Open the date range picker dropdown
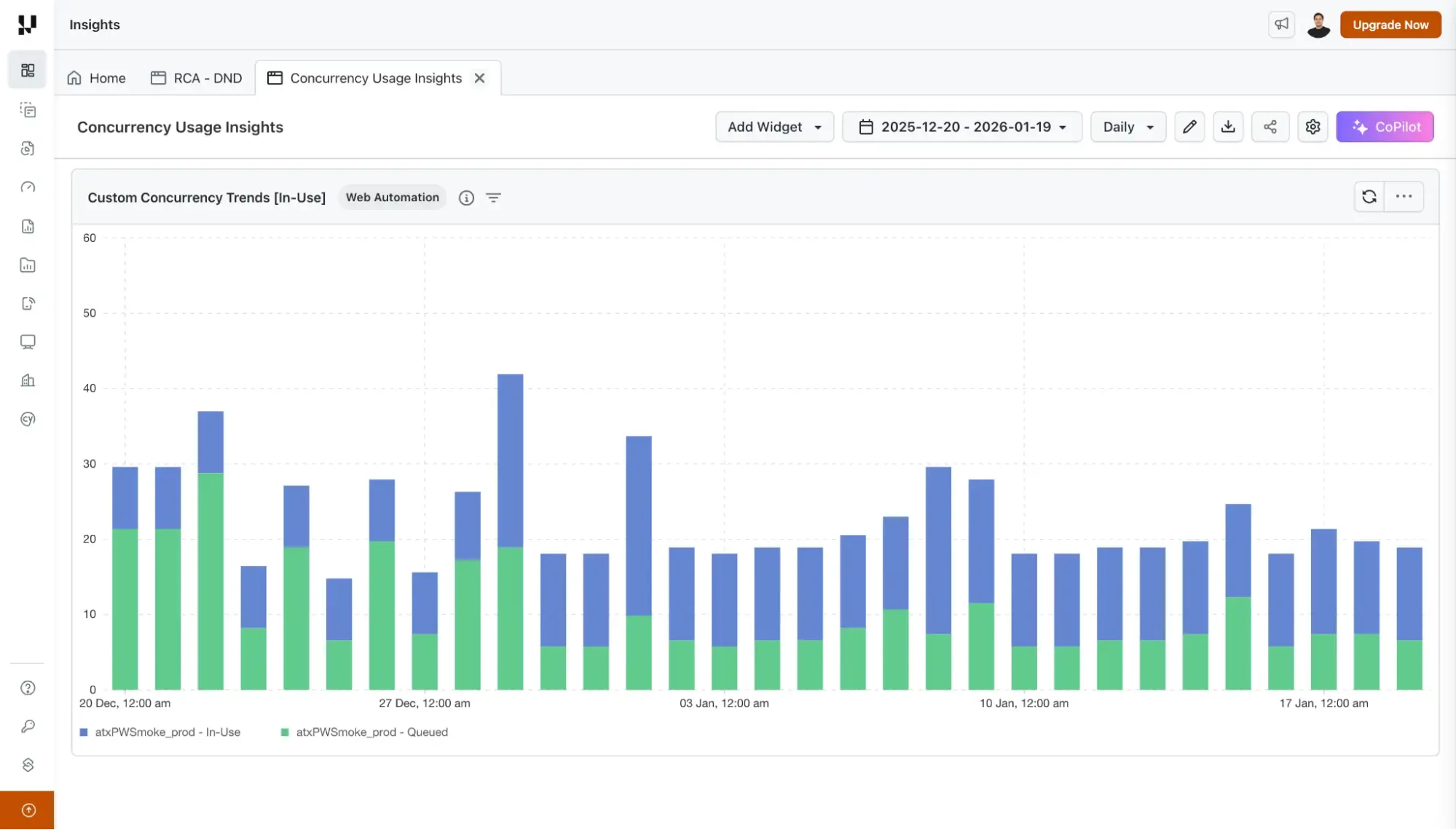1456x830 pixels. tap(962, 127)
